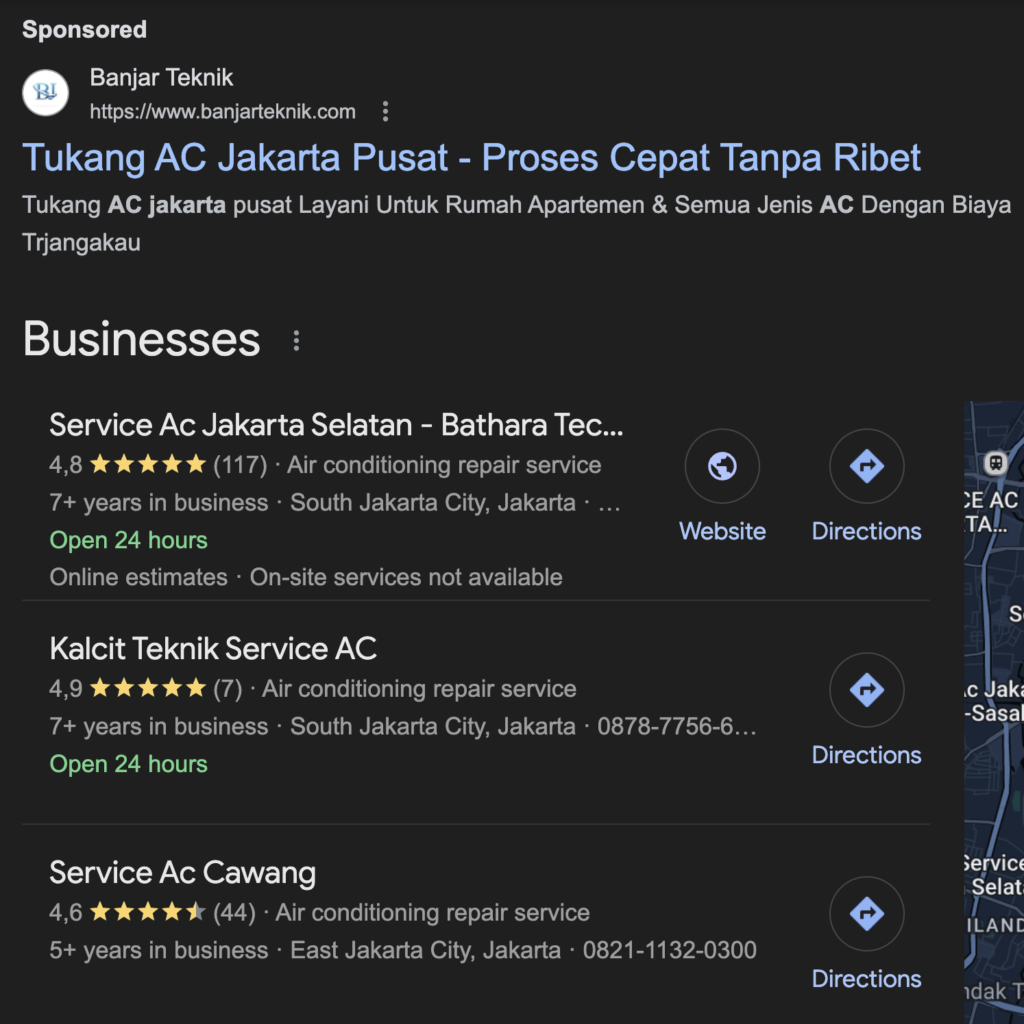This screenshot has width=1024, height=1024.
Task: Click the Directions icon for Bathara Tech listing
Action: [x=866, y=465]
